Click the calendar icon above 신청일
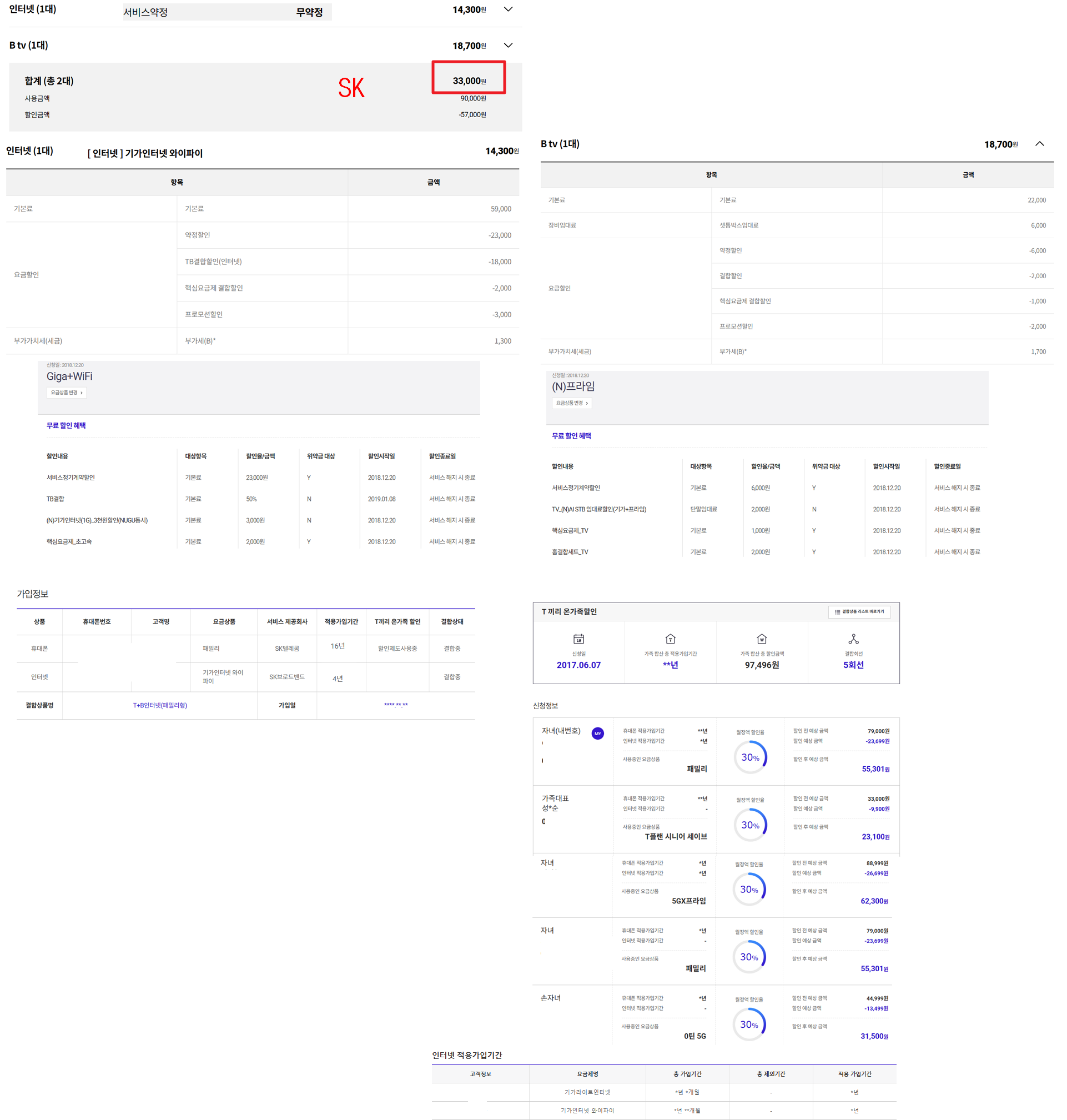 (x=578, y=639)
